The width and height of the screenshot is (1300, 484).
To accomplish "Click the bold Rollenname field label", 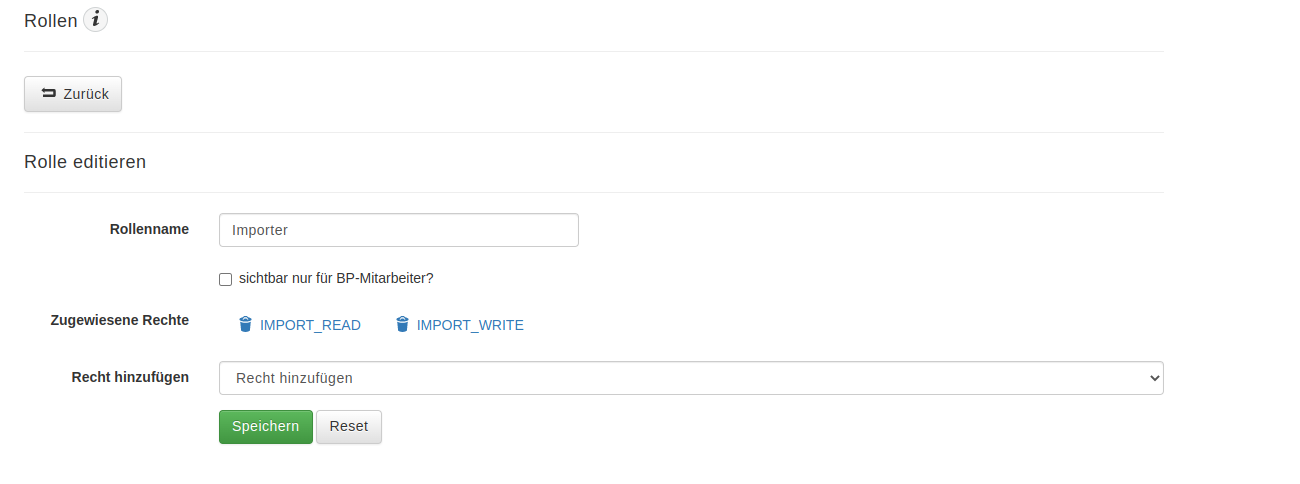I will coord(149,229).
